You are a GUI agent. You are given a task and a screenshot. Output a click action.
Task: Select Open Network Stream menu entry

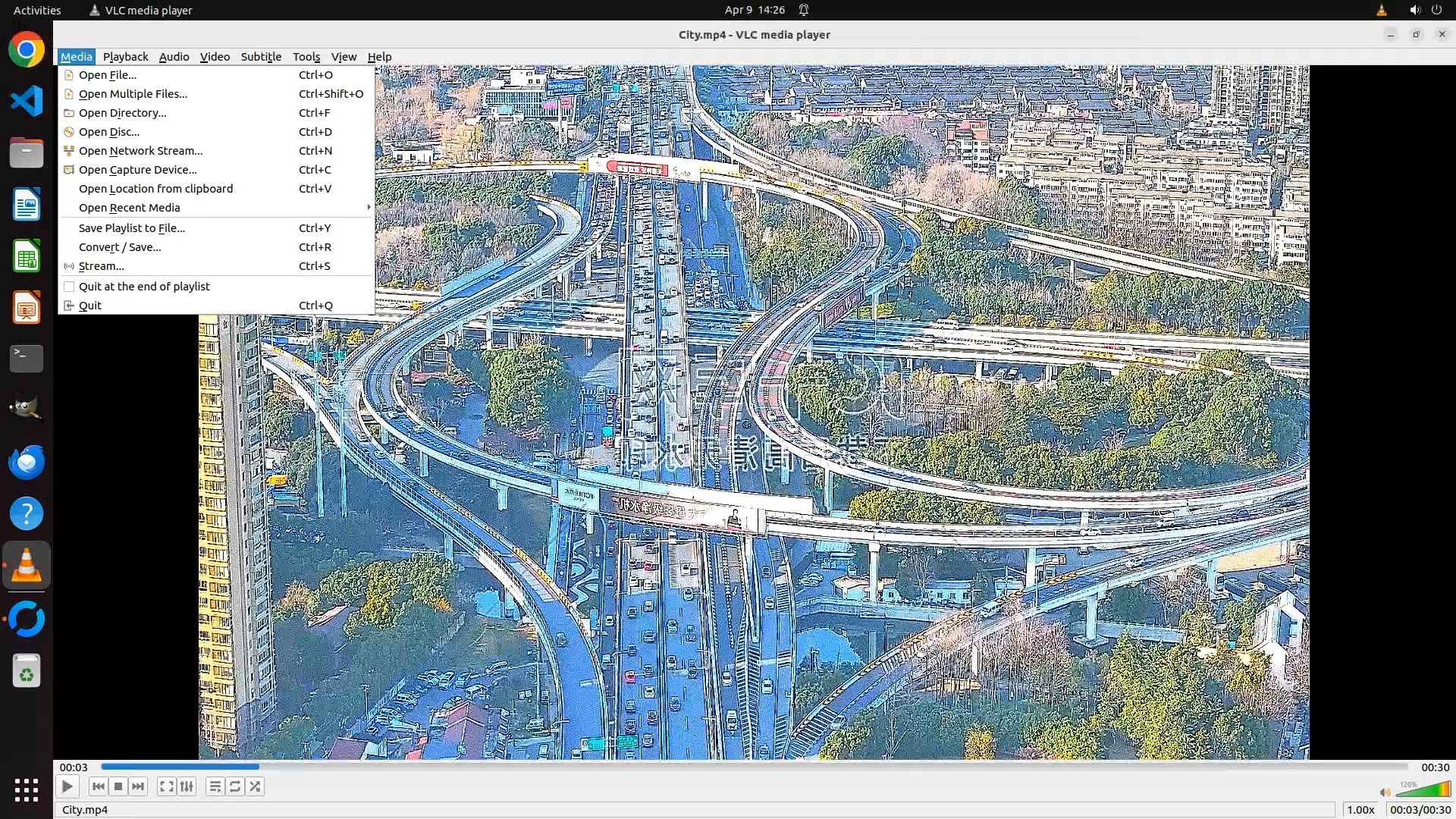140,150
